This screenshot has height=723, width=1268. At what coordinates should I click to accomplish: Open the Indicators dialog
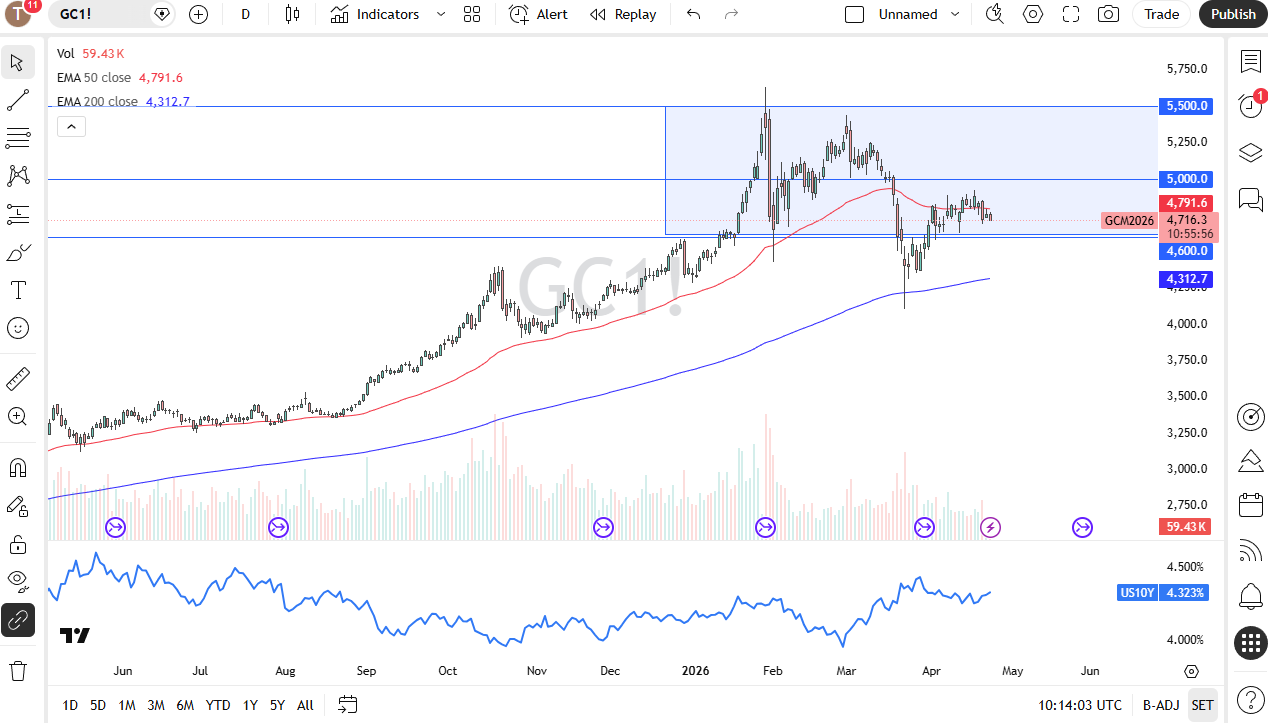point(375,14)
